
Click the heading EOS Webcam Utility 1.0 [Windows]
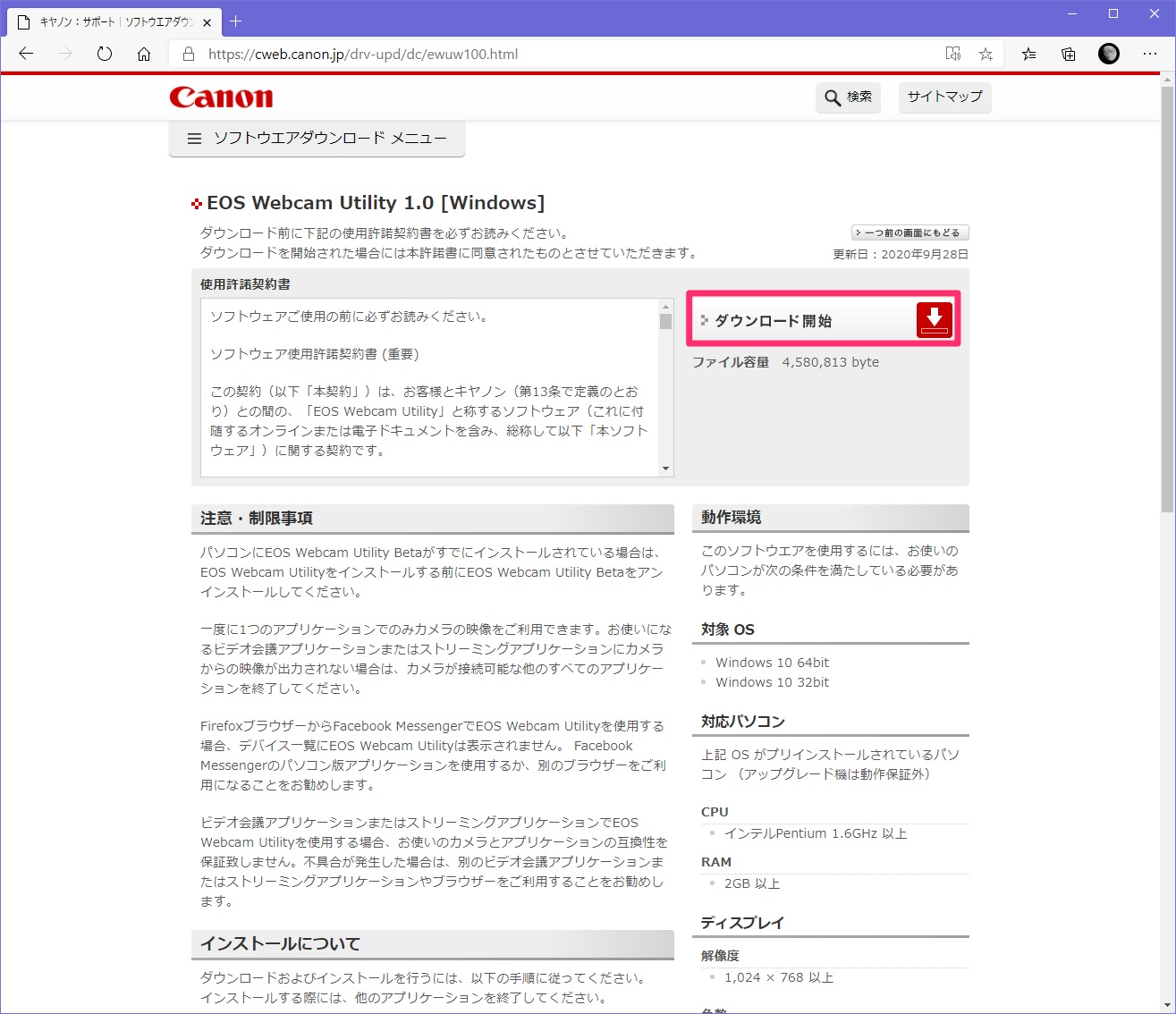pos(376,203)
